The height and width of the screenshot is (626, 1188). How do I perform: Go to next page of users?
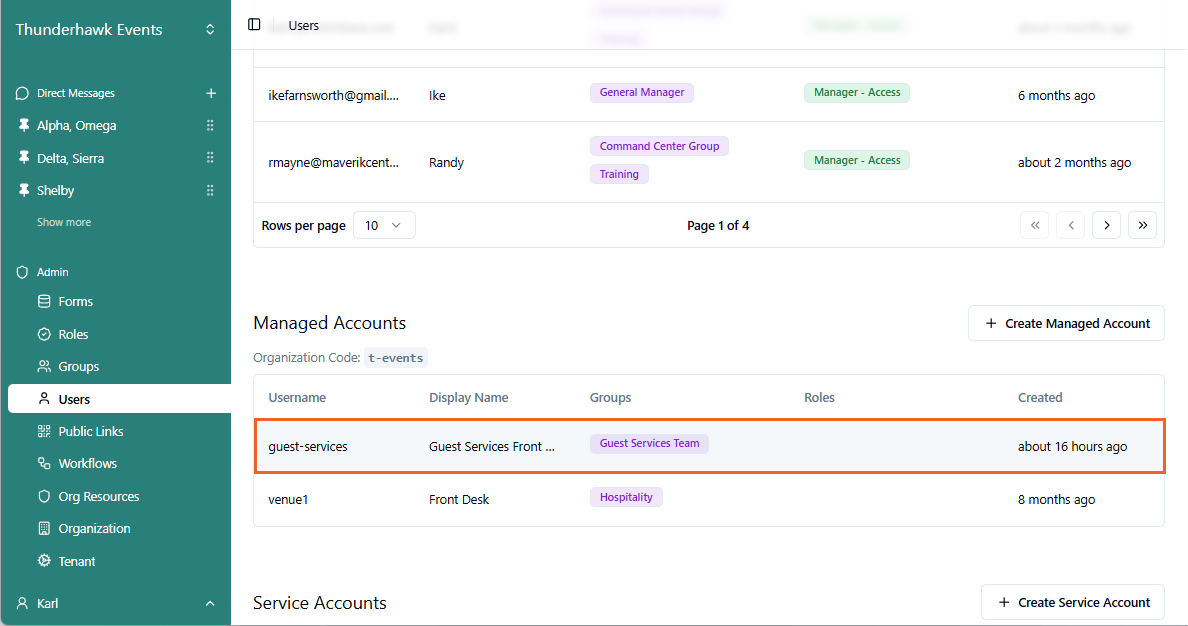click(x=1106, y=225)
